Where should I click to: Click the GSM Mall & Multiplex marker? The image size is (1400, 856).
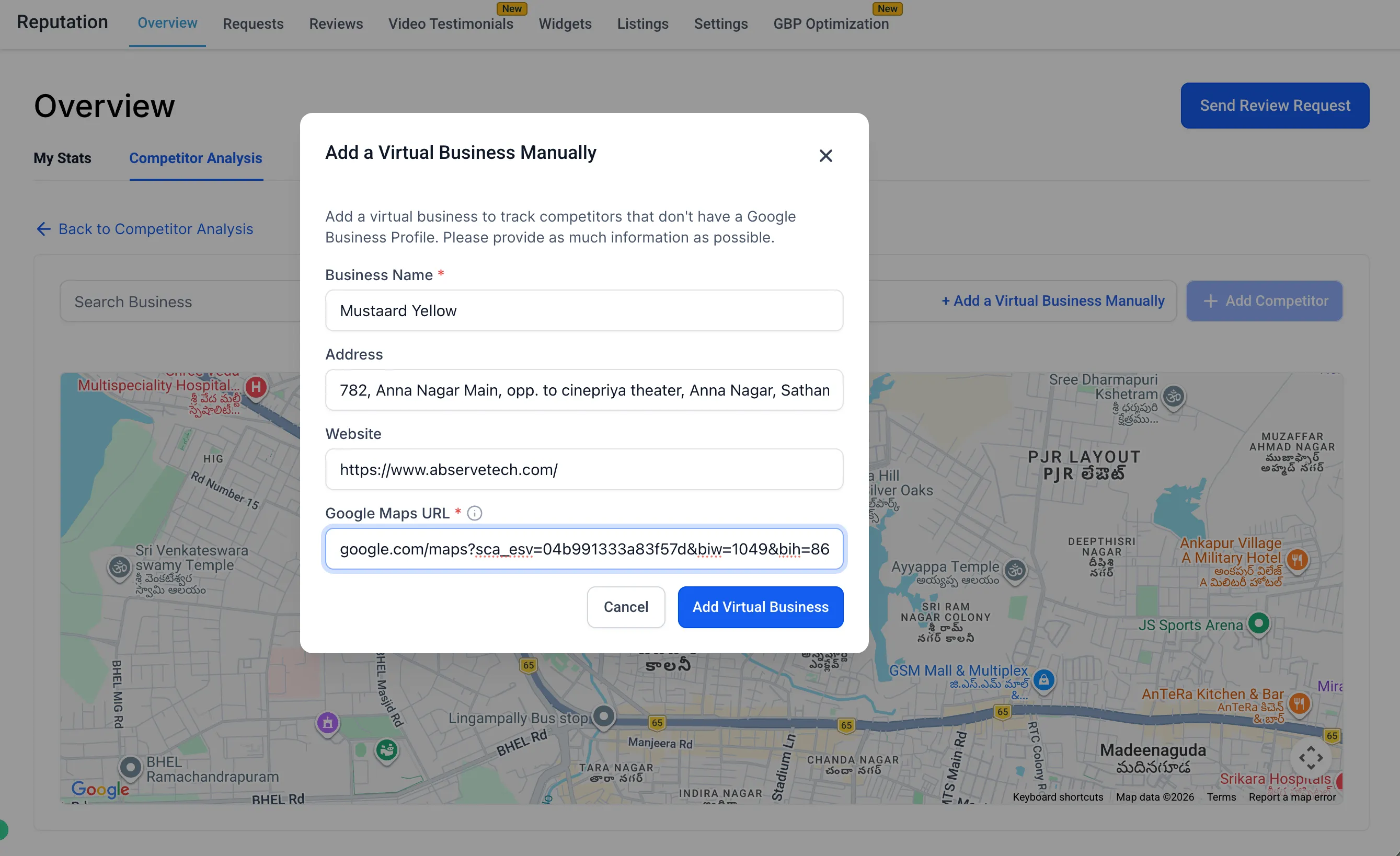click(1044, 679)
